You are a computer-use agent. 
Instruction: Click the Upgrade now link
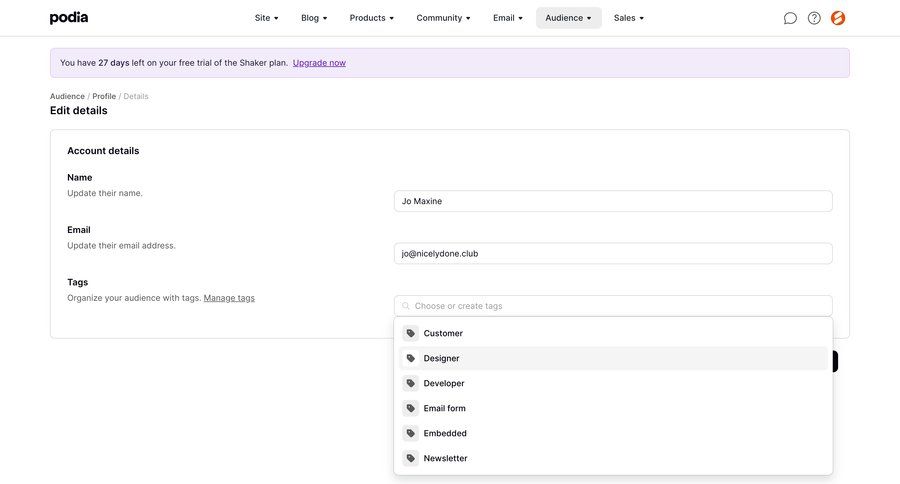pyautogui.click(x=319, y=63)
